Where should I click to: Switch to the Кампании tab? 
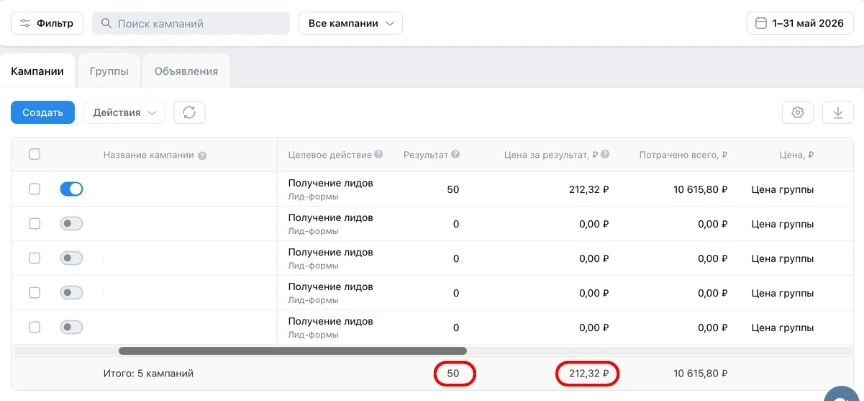click(37, 71)
